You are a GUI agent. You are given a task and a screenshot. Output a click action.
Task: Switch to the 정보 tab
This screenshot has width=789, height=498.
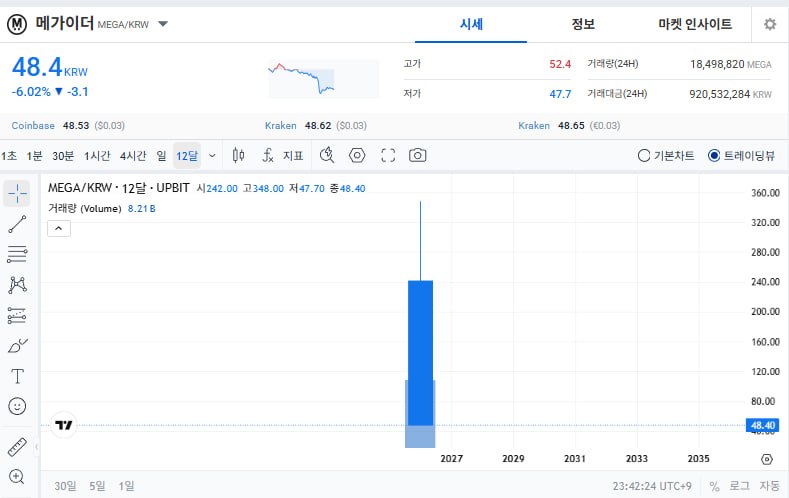(583, 24)
